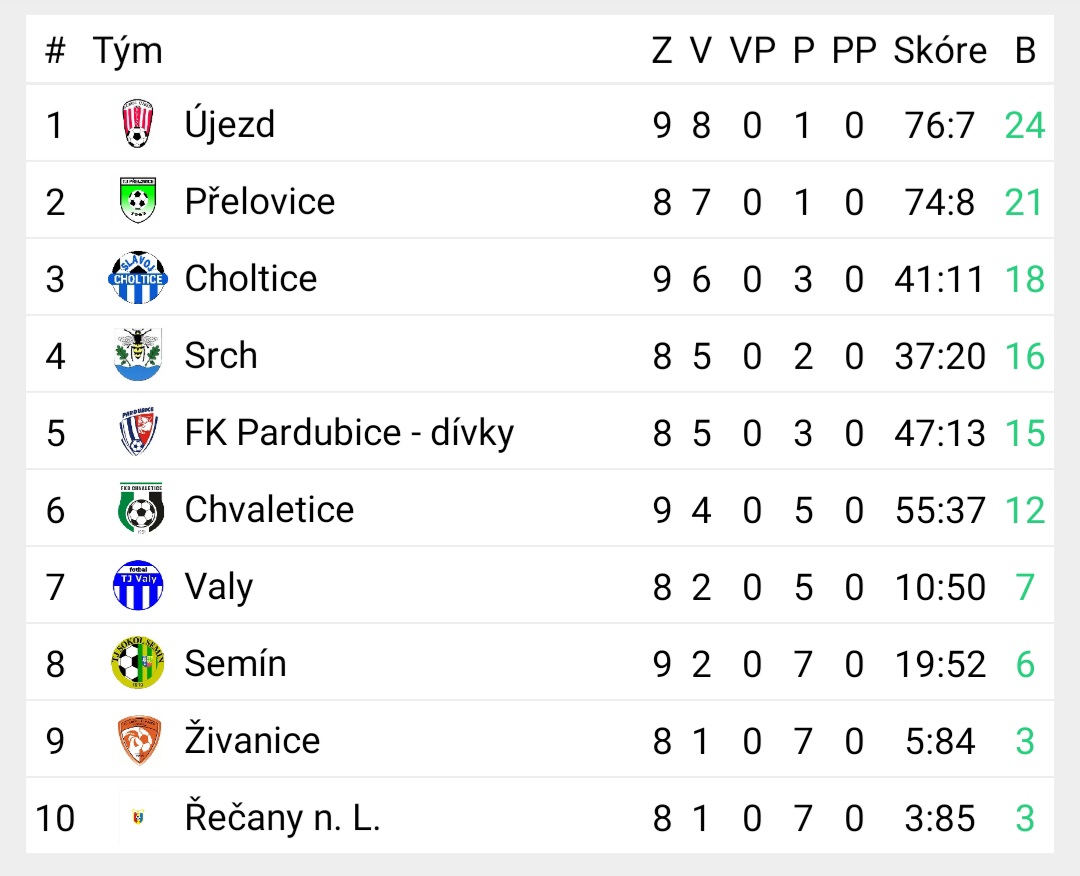Click the Slavoj Choltice club crest
Screen dimensions: 1080x876
[x=138, y=278]
